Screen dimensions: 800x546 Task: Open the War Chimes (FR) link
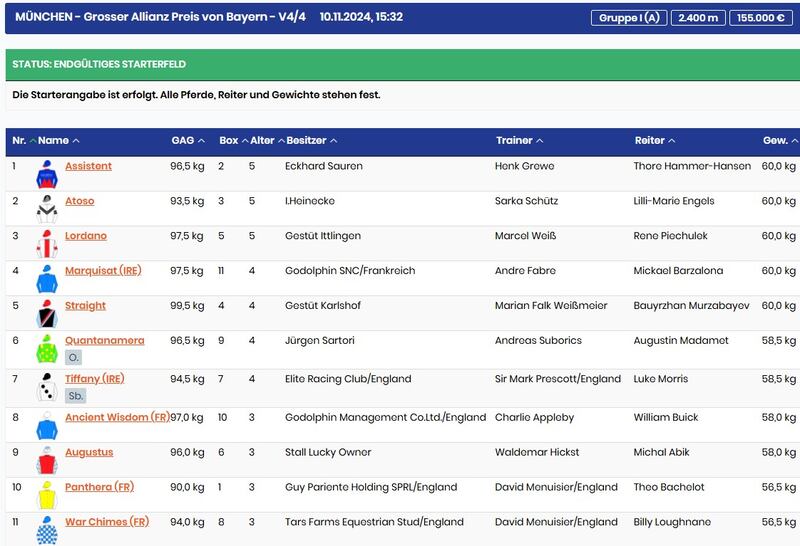[107, 522]
